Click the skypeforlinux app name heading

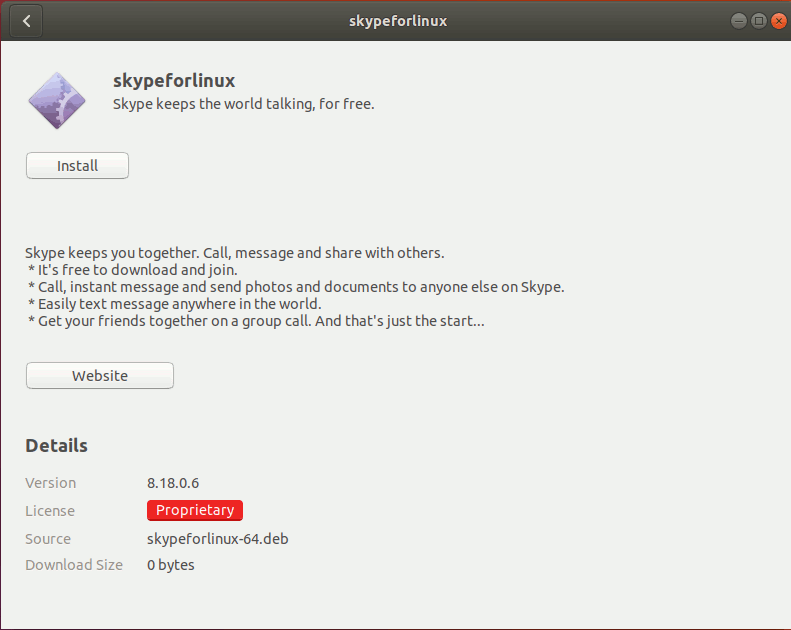(x=174, y=81)
